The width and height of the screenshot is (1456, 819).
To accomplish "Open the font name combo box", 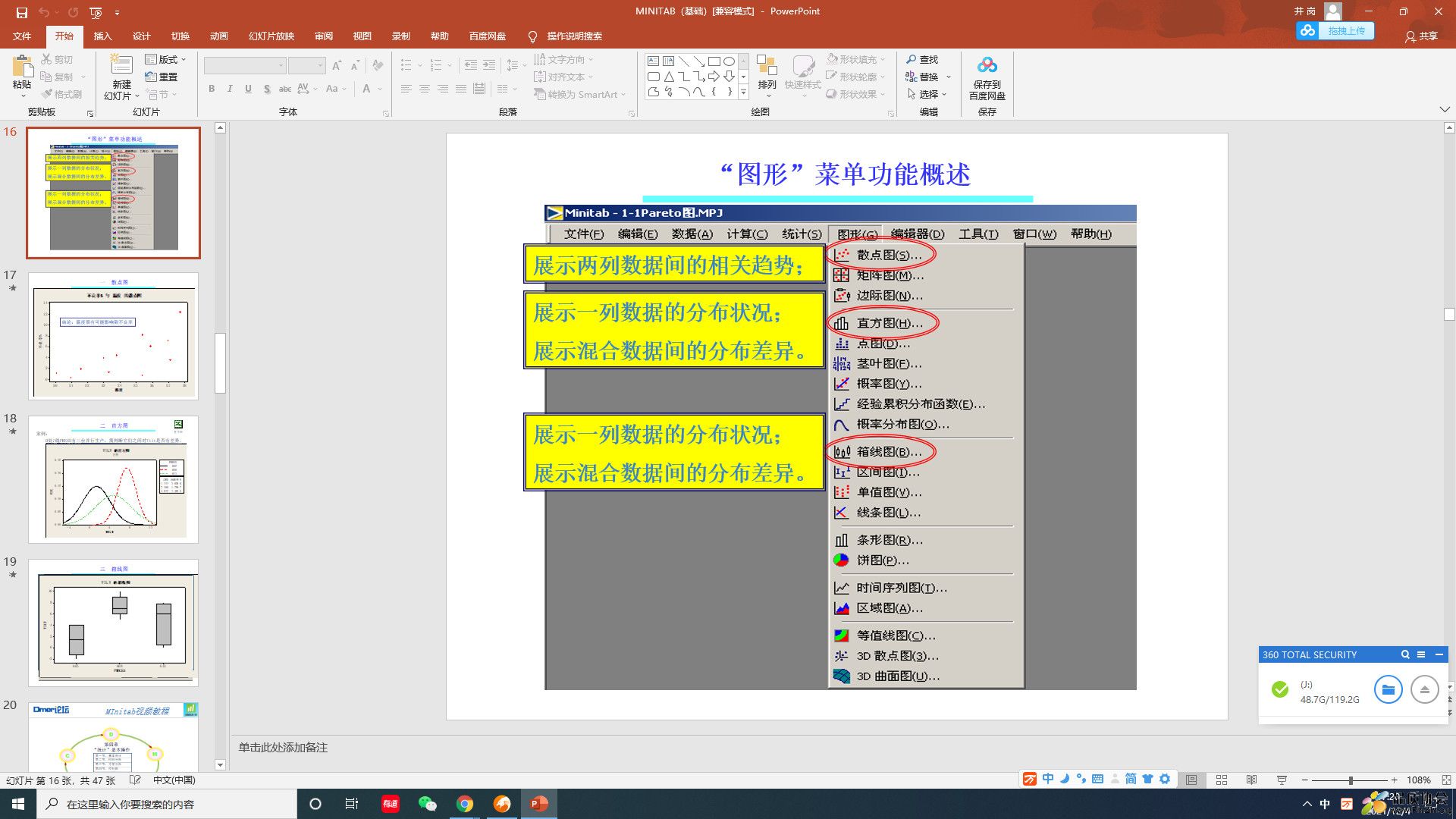I will coord(244,66).
